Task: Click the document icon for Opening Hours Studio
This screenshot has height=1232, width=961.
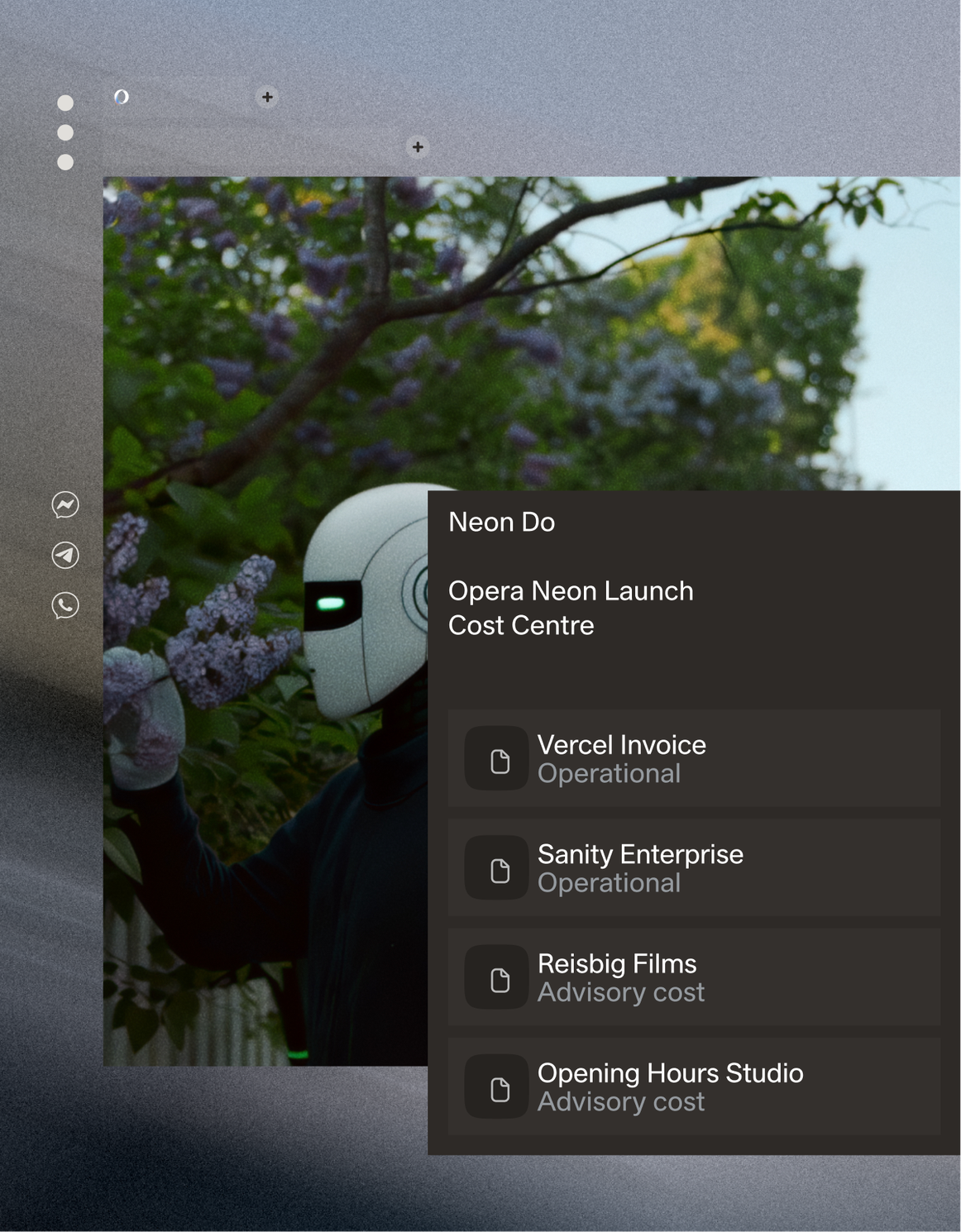Action: [497, 1086]
